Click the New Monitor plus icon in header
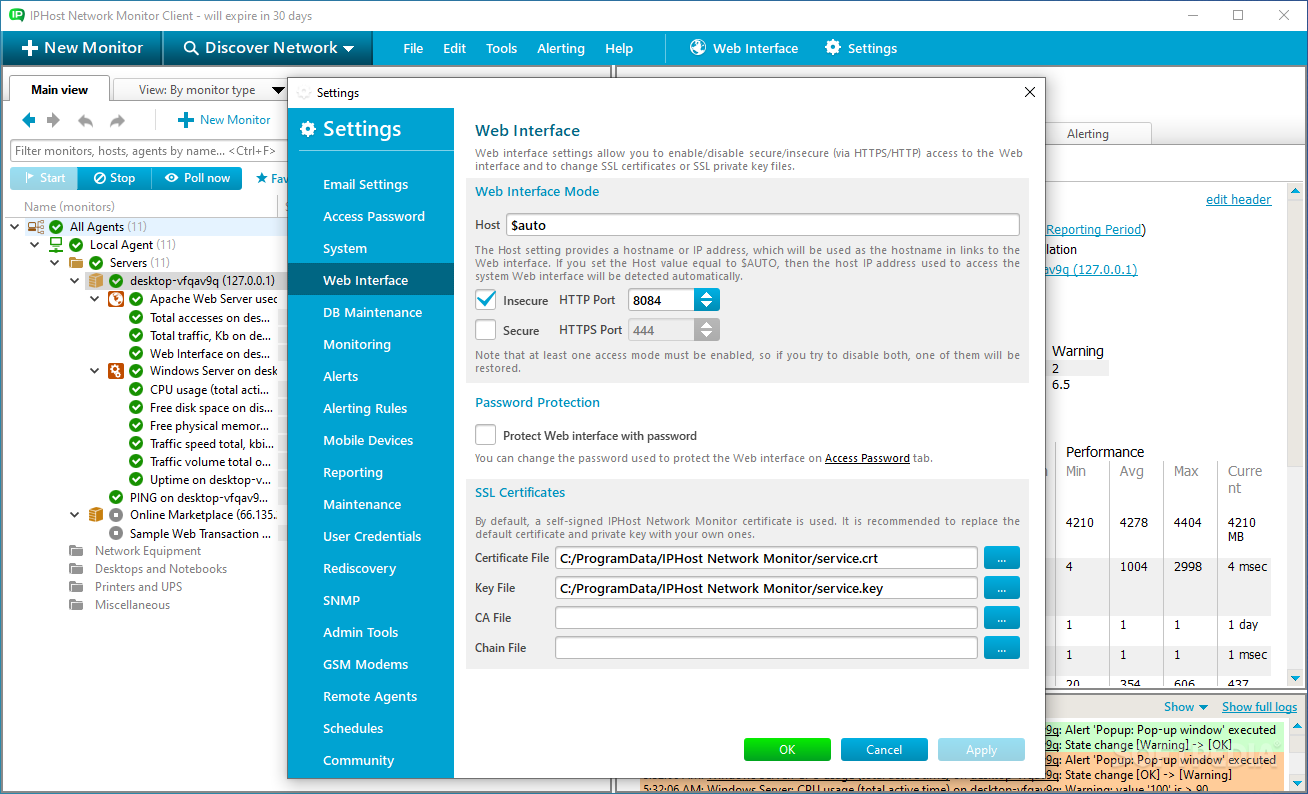The width and height of the screenshot is (1308, 794). (30, 48)
